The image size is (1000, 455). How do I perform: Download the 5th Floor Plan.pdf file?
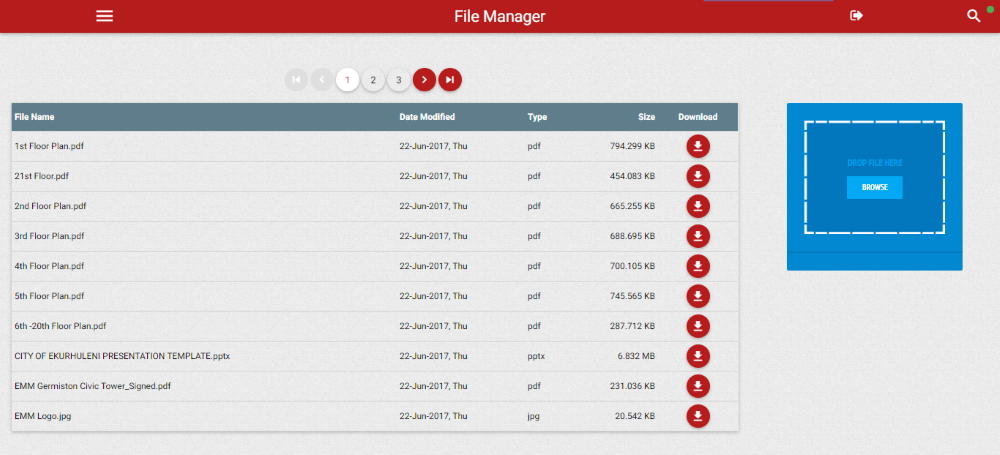(x=698, y=296)
